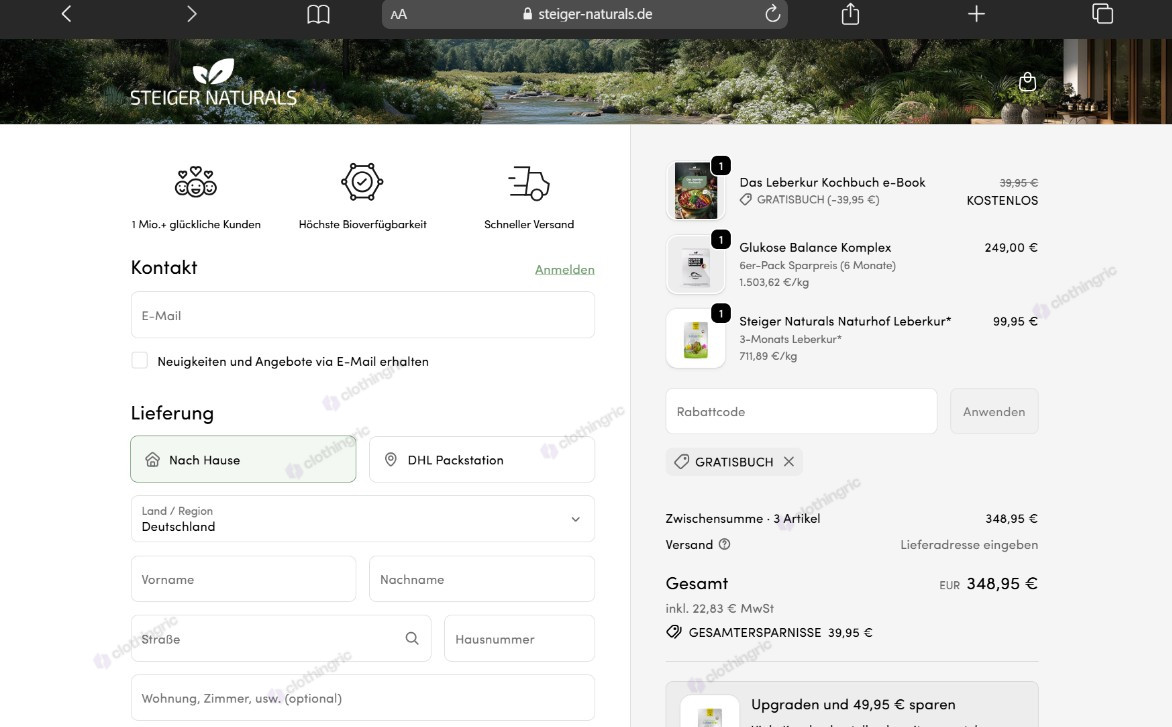
Task: Click the inkl. 22,83 € MwSt text
Action: coord(720,608)
